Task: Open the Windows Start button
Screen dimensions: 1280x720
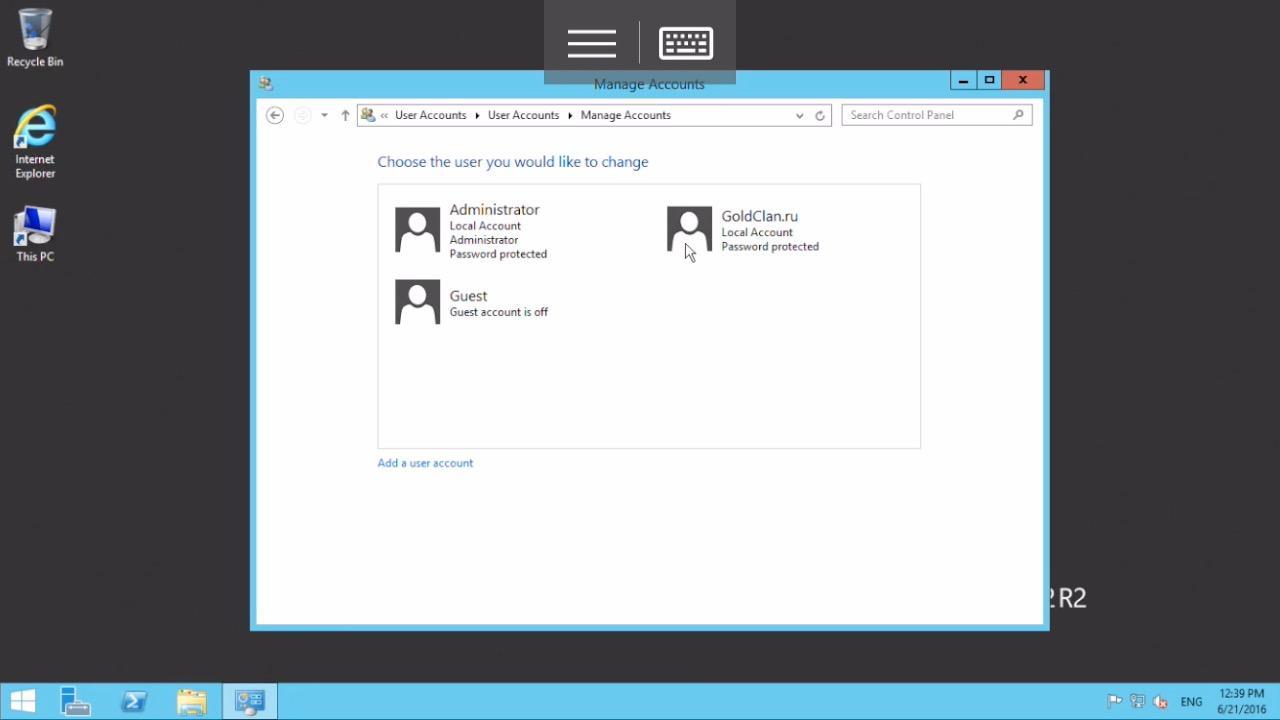Action: pyautogui.click(x=23, y=701)
